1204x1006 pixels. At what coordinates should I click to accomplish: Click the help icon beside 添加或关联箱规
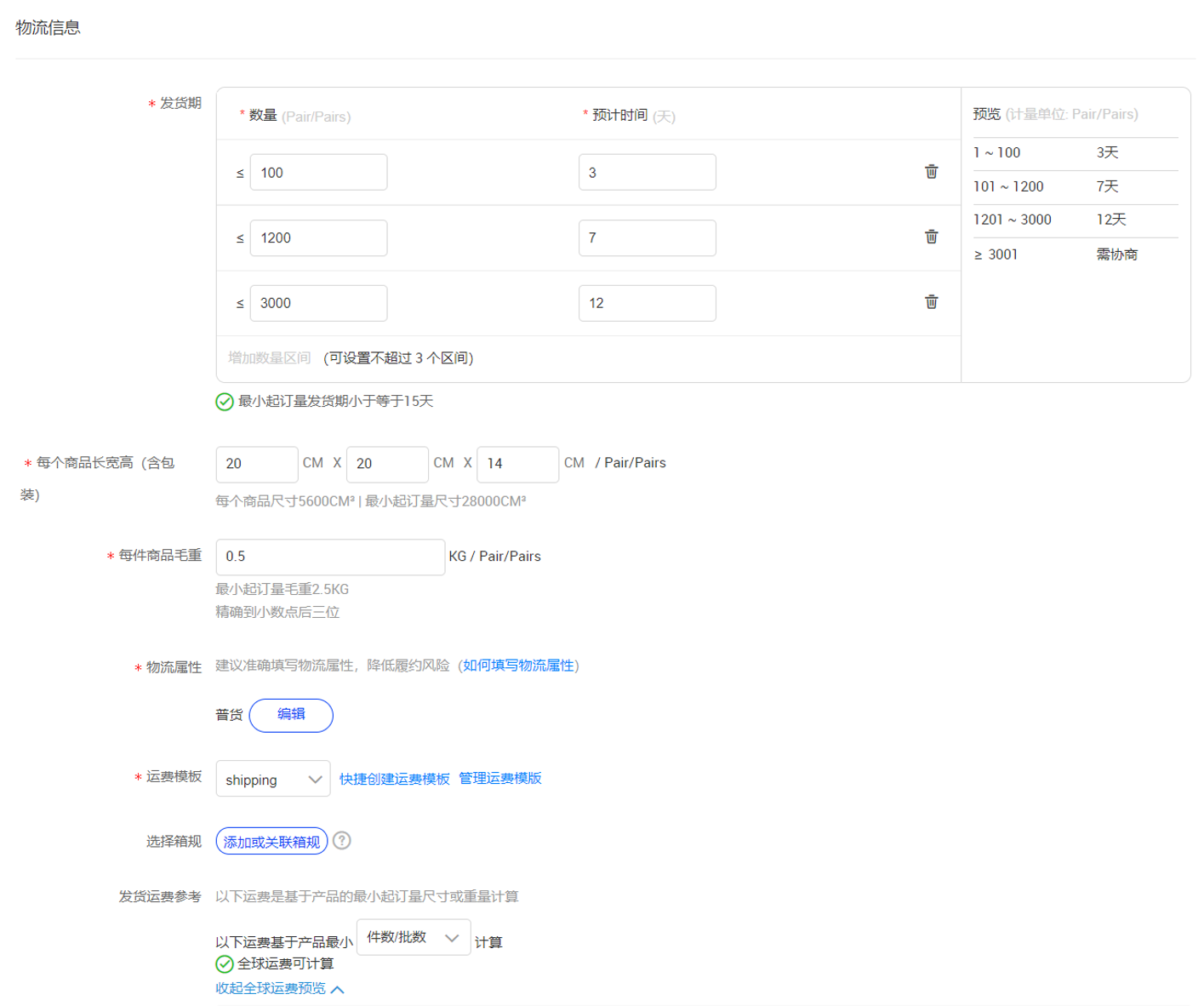(x=342, y=841)
